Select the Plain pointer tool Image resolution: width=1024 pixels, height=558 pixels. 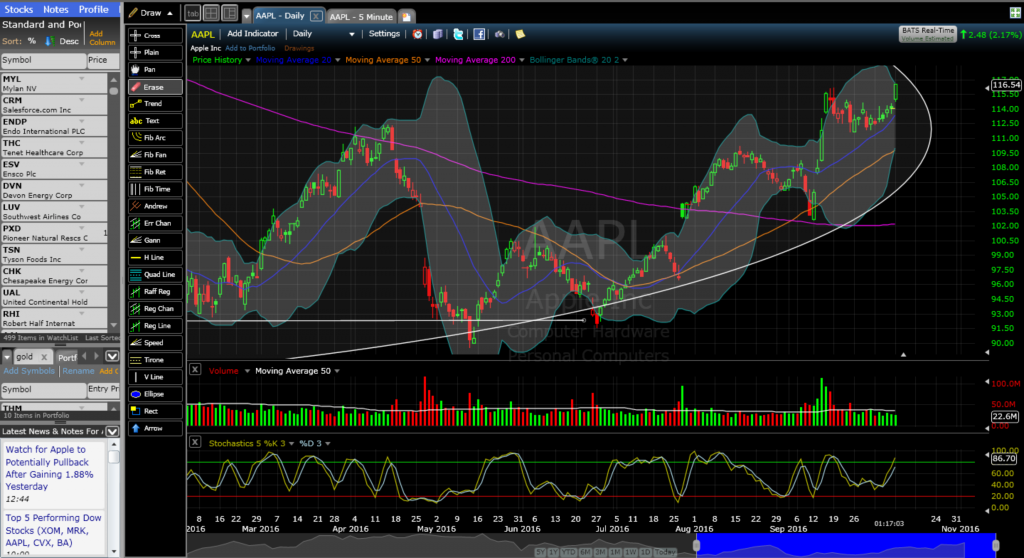pyautogui.click(x=155, y=52)
